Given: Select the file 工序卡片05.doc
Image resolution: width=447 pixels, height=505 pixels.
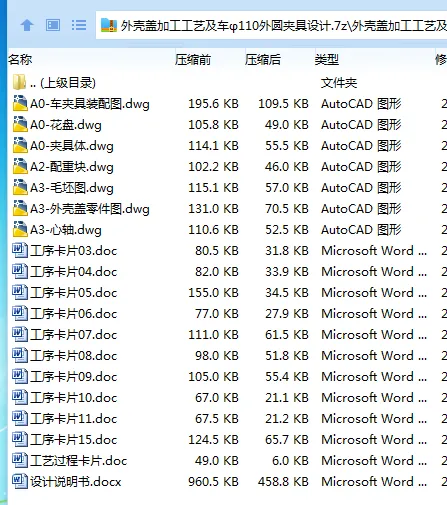Looking at the screenshot, I should (74, 293).
